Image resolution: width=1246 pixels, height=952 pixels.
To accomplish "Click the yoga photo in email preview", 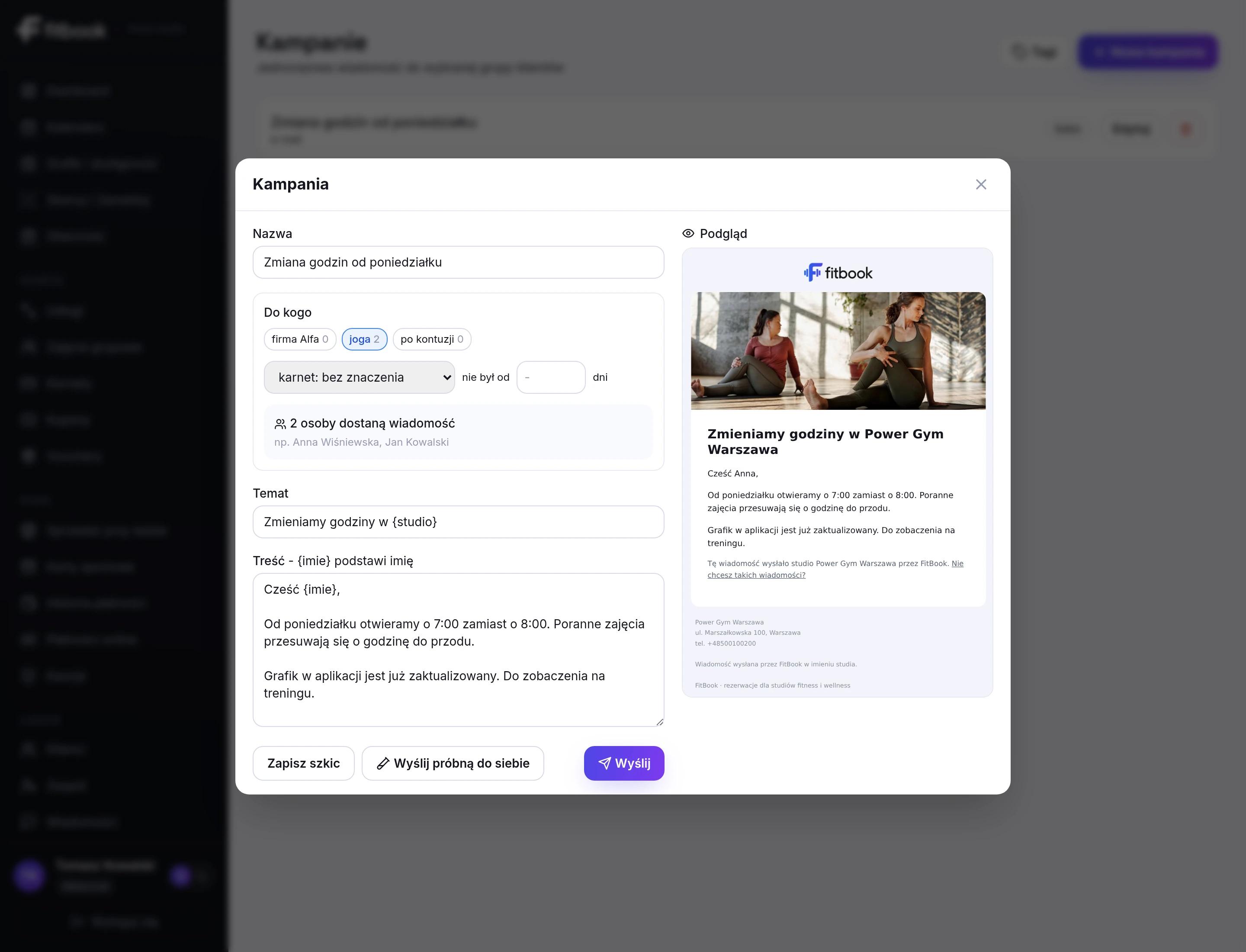I will [x=838, y=351].
